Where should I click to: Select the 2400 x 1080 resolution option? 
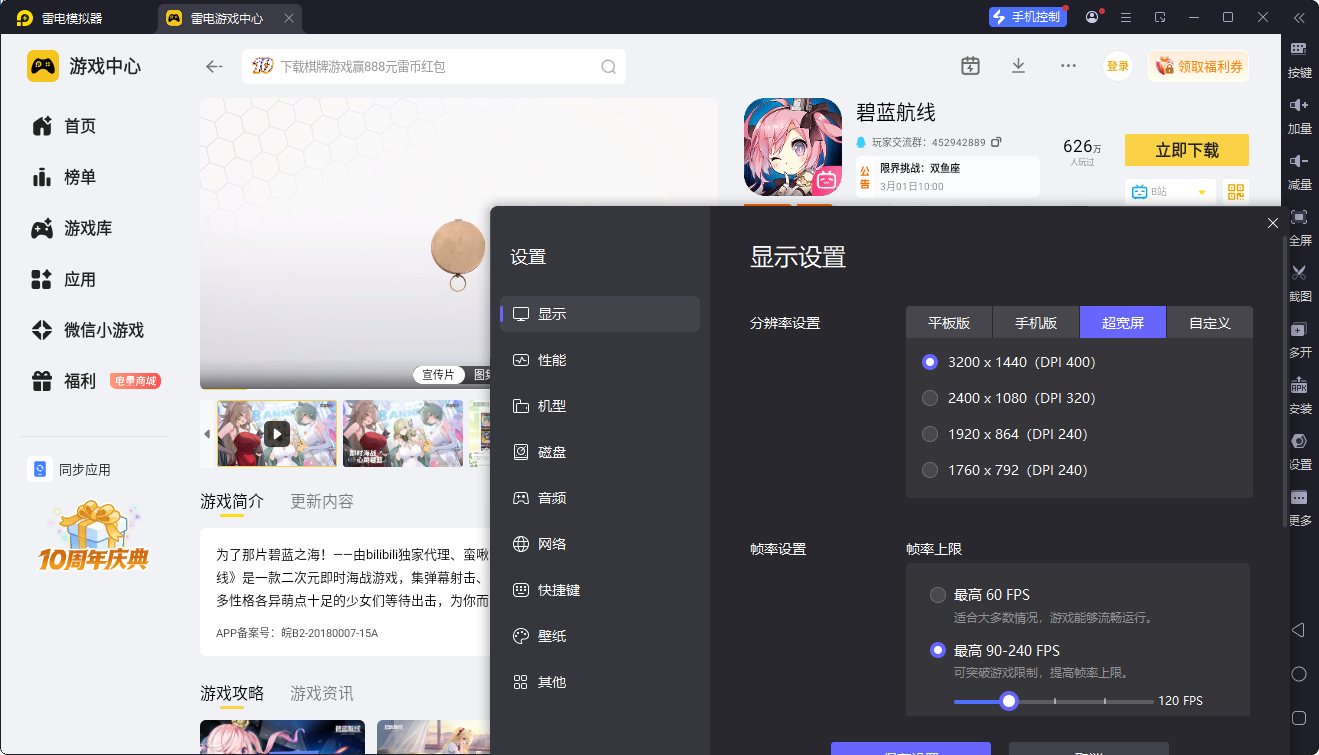[930, 398]
